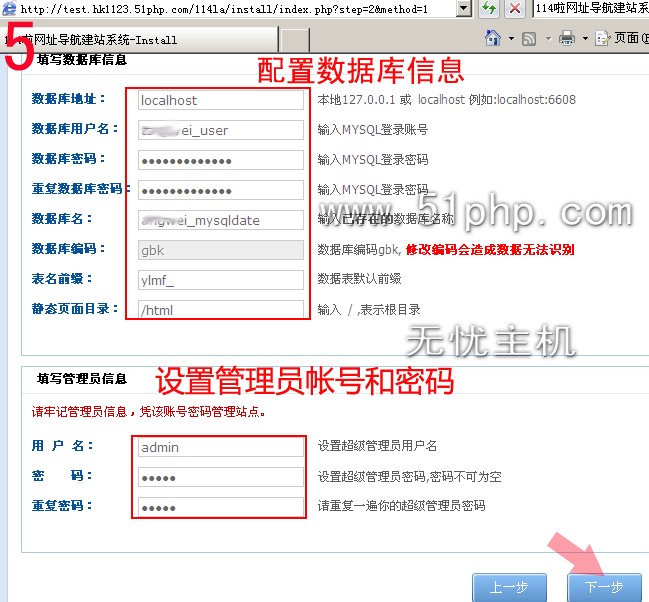
Task: Click the 上一步 (previous step) button
Action: [509, 587]
